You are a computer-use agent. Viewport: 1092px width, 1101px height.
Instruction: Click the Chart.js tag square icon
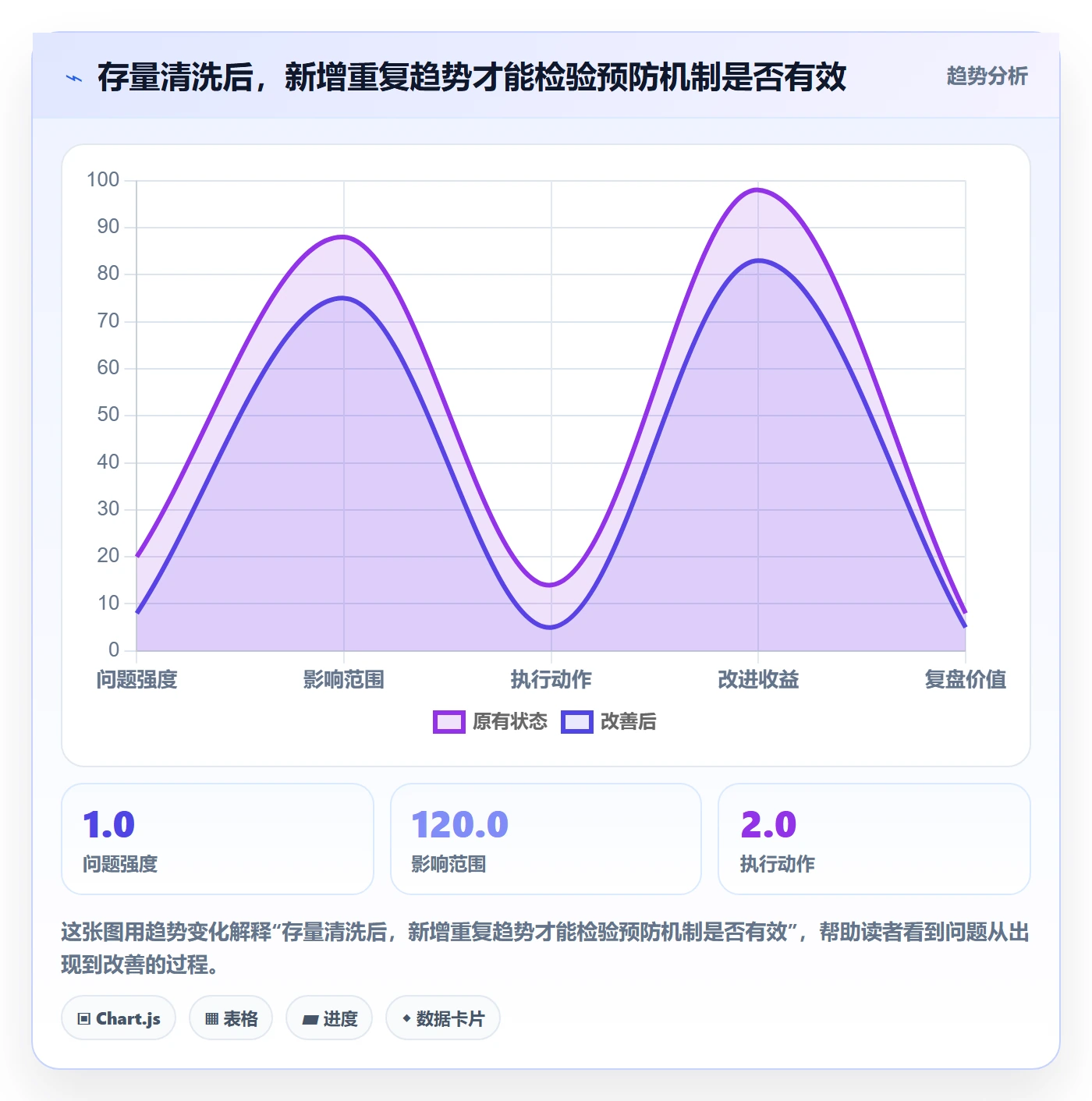point(83,1019)
